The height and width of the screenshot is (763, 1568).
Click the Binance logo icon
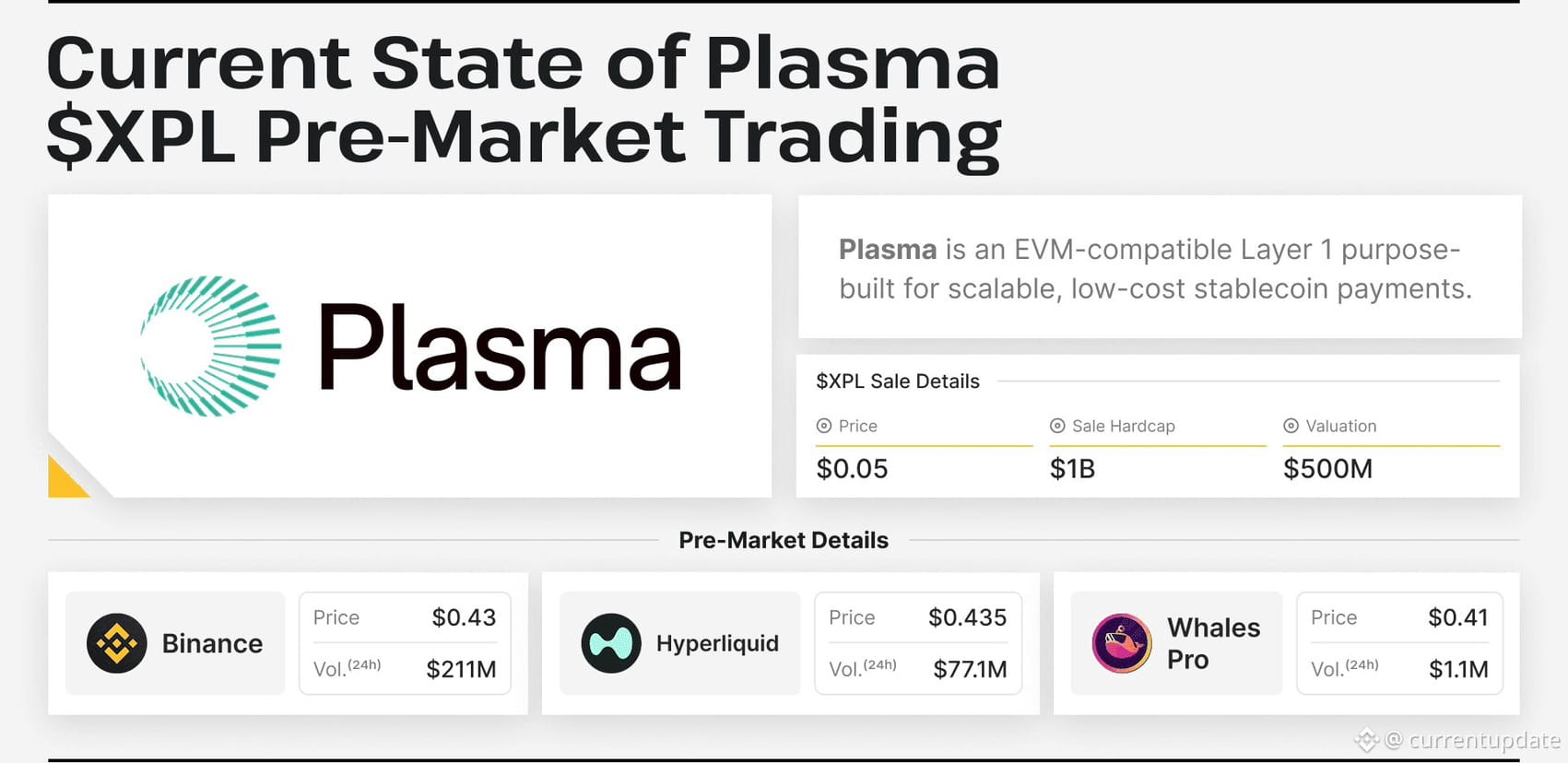(x=117, y=643)
